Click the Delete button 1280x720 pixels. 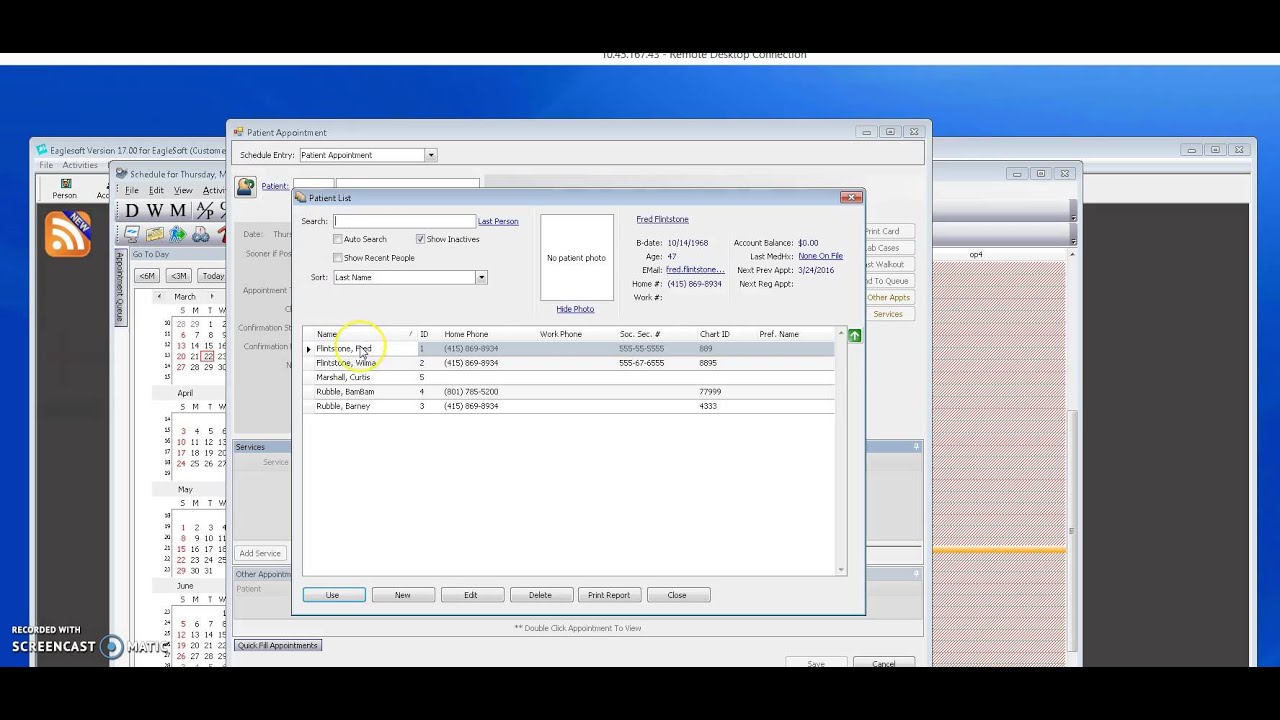540,595
